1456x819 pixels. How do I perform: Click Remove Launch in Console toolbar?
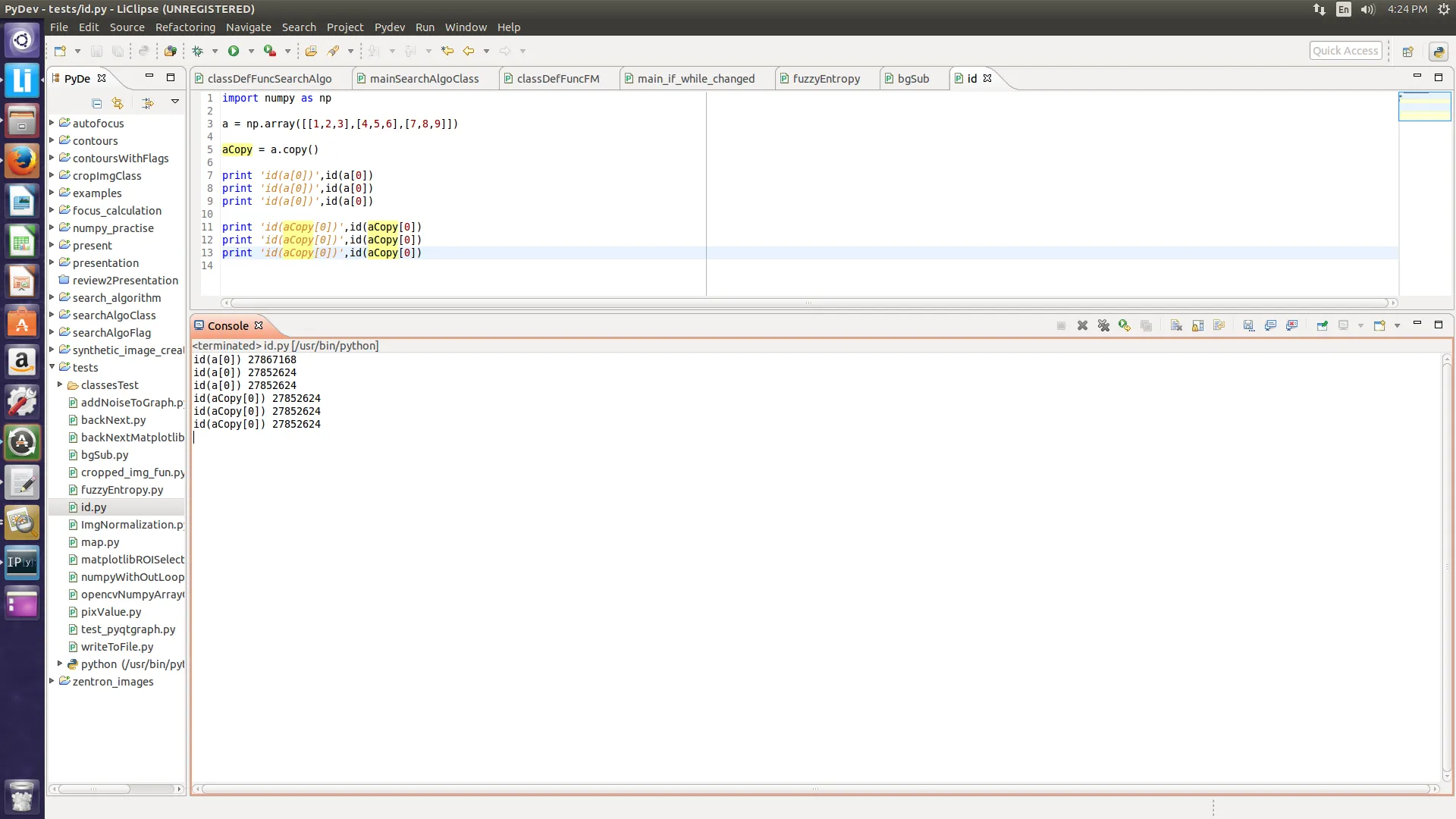(x=1082, y=325)
